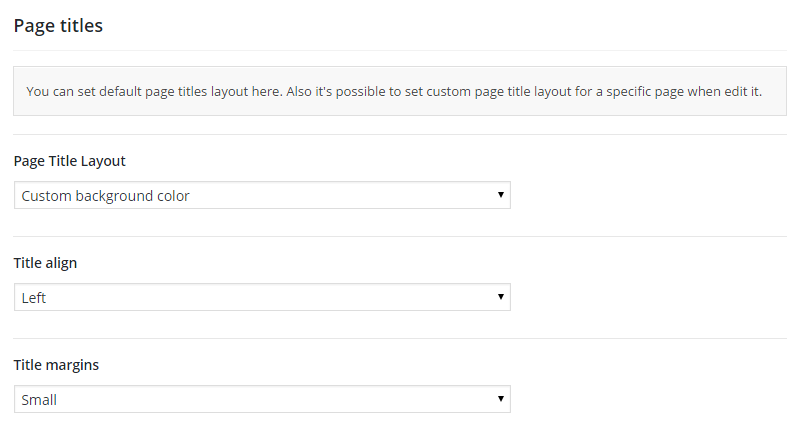Click the "Left" value in Title align
Screen dimensions: 800x428
pos(34,298)
